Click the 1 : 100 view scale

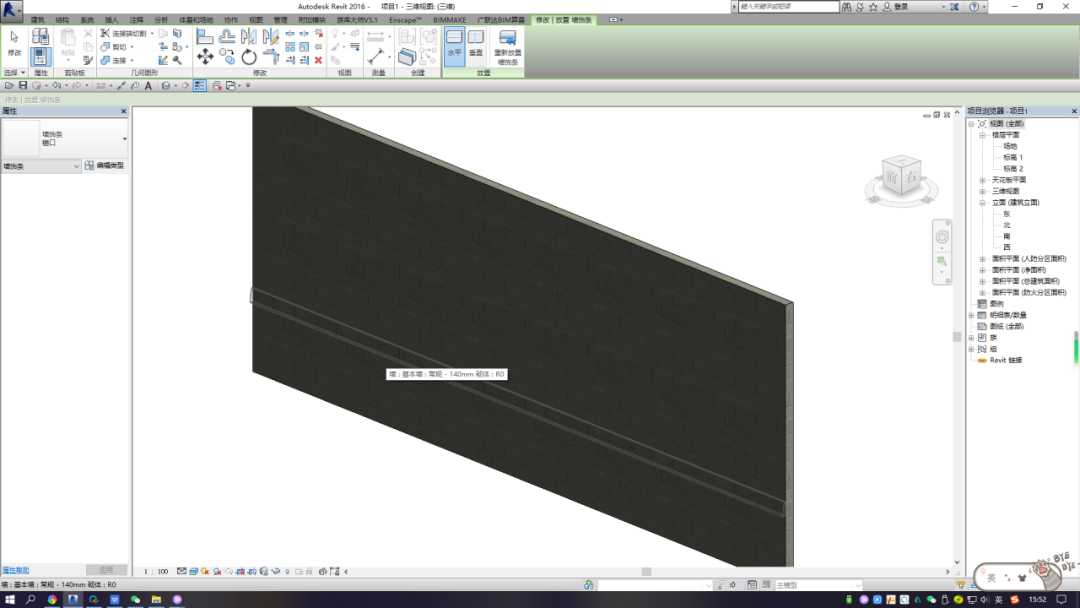point(156,572)
